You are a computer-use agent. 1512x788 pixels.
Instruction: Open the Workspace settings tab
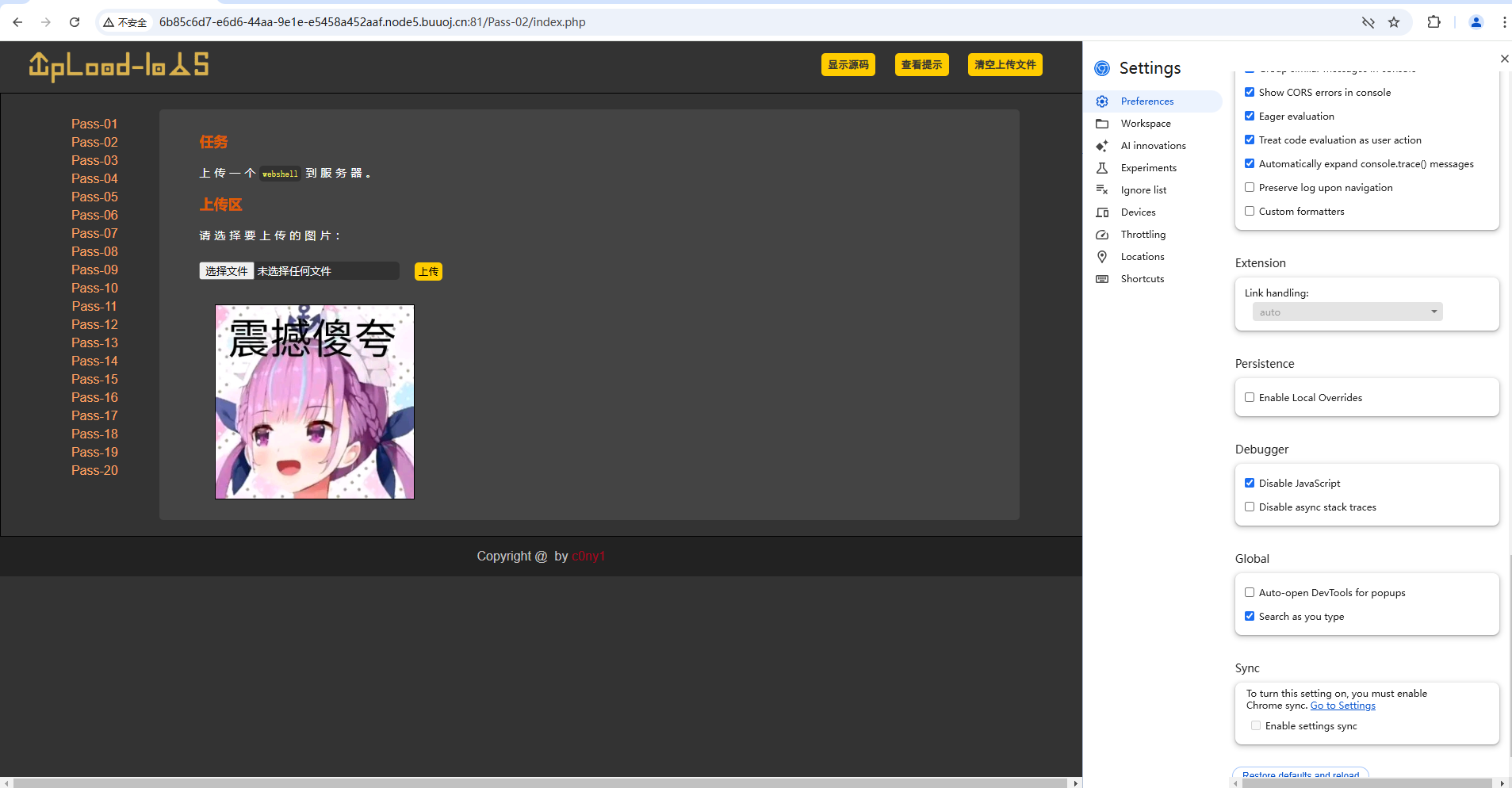pos(1153,124)
